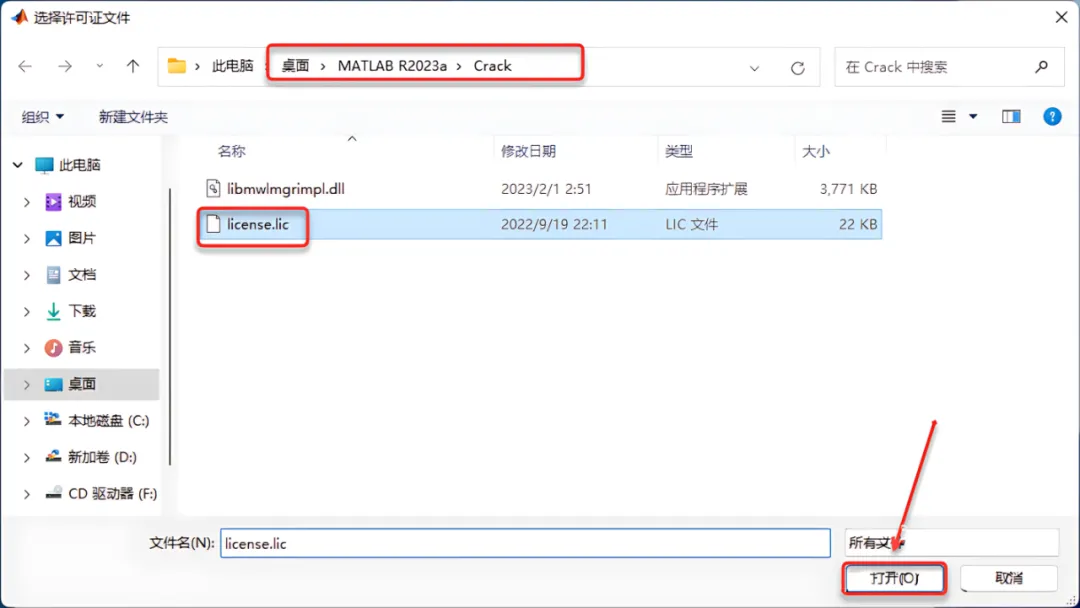Expand the 下载 tree node
Image resolution: width=1080 pixels, height=608 pixels.
click(27, 311)
